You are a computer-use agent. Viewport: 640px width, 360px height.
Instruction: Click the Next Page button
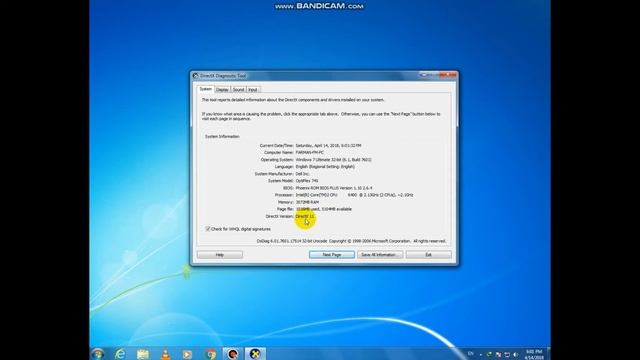click(332, 255)
